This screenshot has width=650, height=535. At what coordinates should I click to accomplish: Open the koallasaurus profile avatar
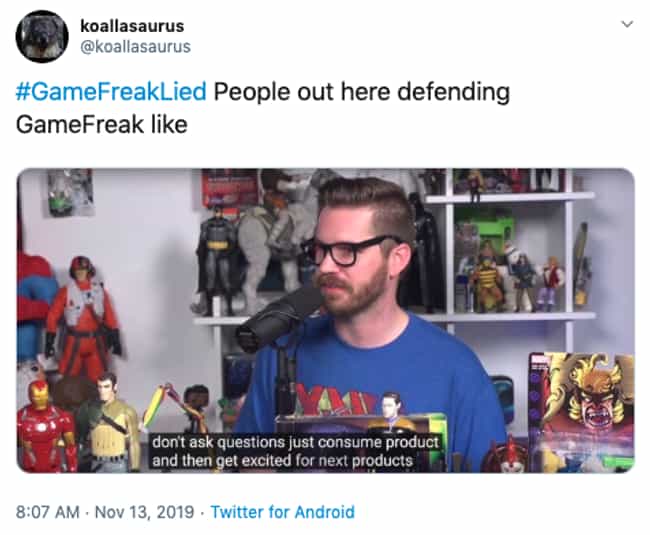42,36
